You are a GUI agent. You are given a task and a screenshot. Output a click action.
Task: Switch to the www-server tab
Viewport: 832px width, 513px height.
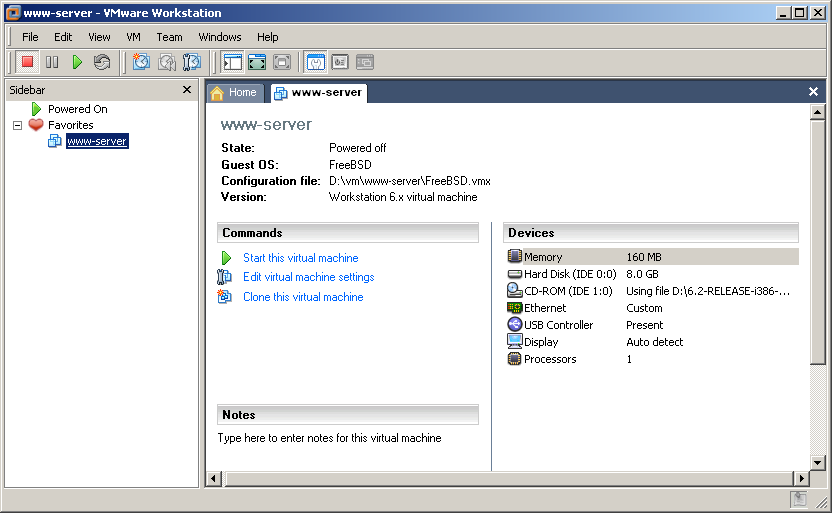pos(318,93)
